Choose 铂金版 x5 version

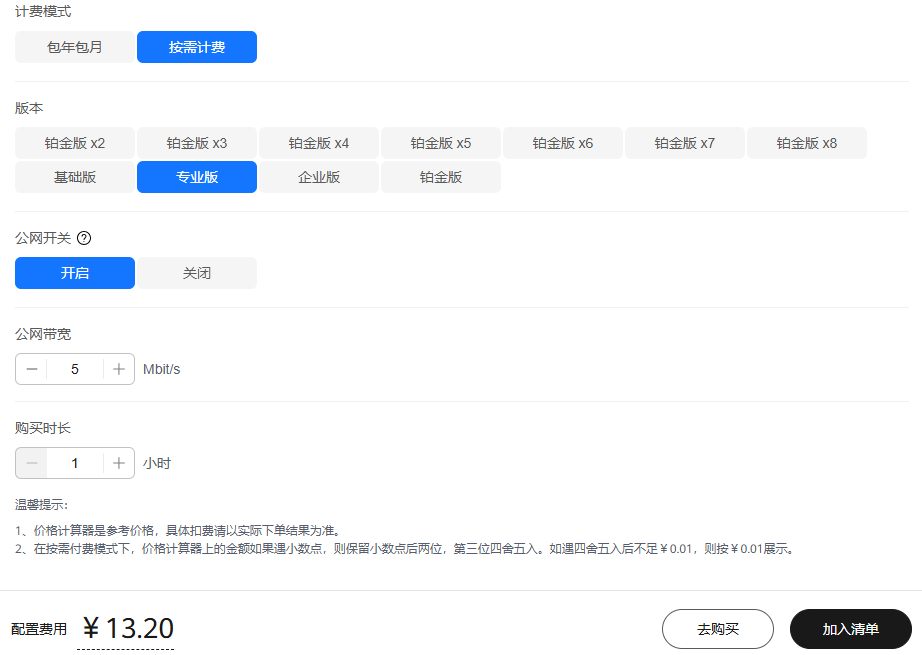coord(441,143)
